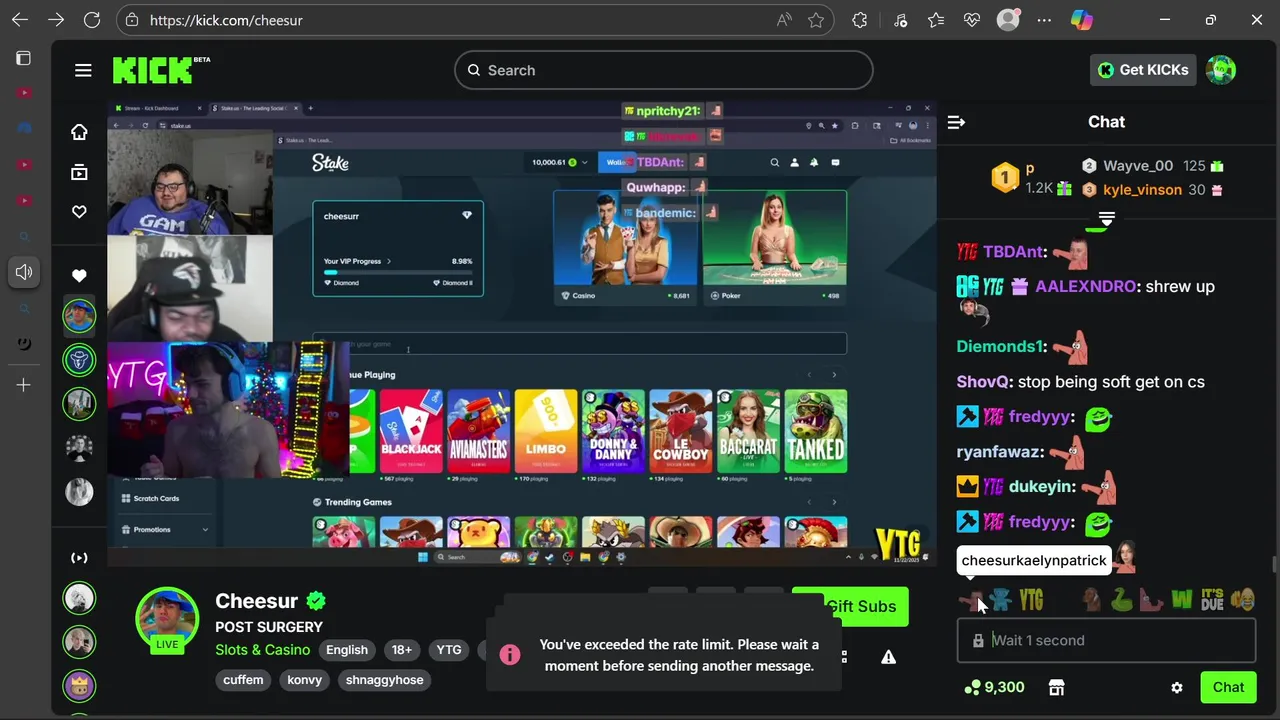Add a new item in Edge sidebar plus

tap(24, 384)
